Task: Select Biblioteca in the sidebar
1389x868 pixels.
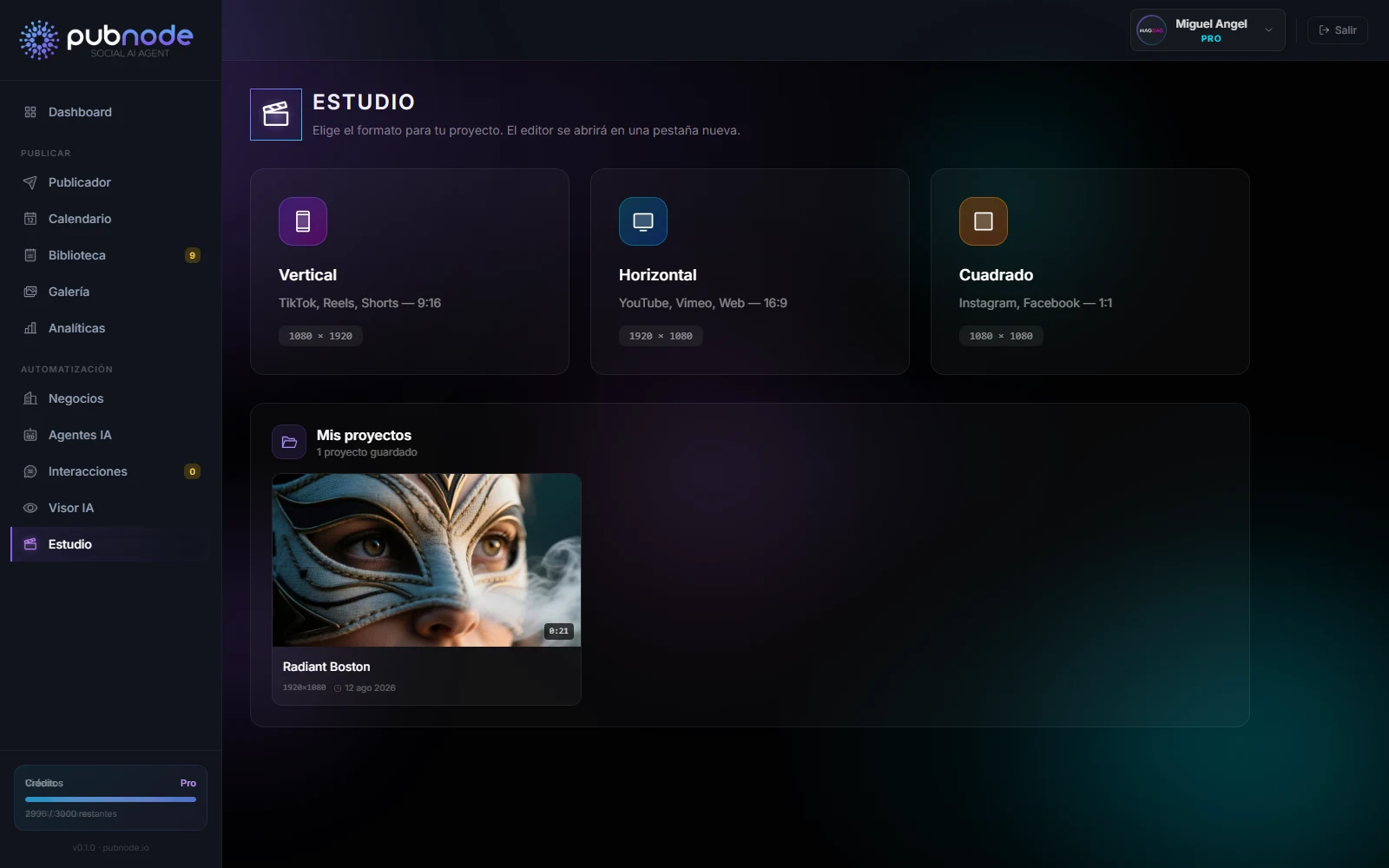Action: pos(110,255)
